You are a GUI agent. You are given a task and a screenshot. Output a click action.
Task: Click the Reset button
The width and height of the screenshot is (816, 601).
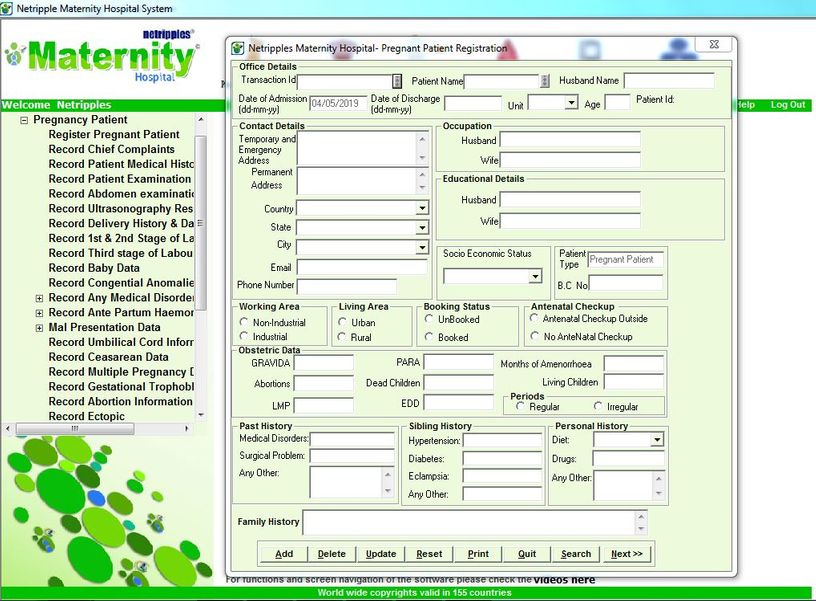[429, 554]
